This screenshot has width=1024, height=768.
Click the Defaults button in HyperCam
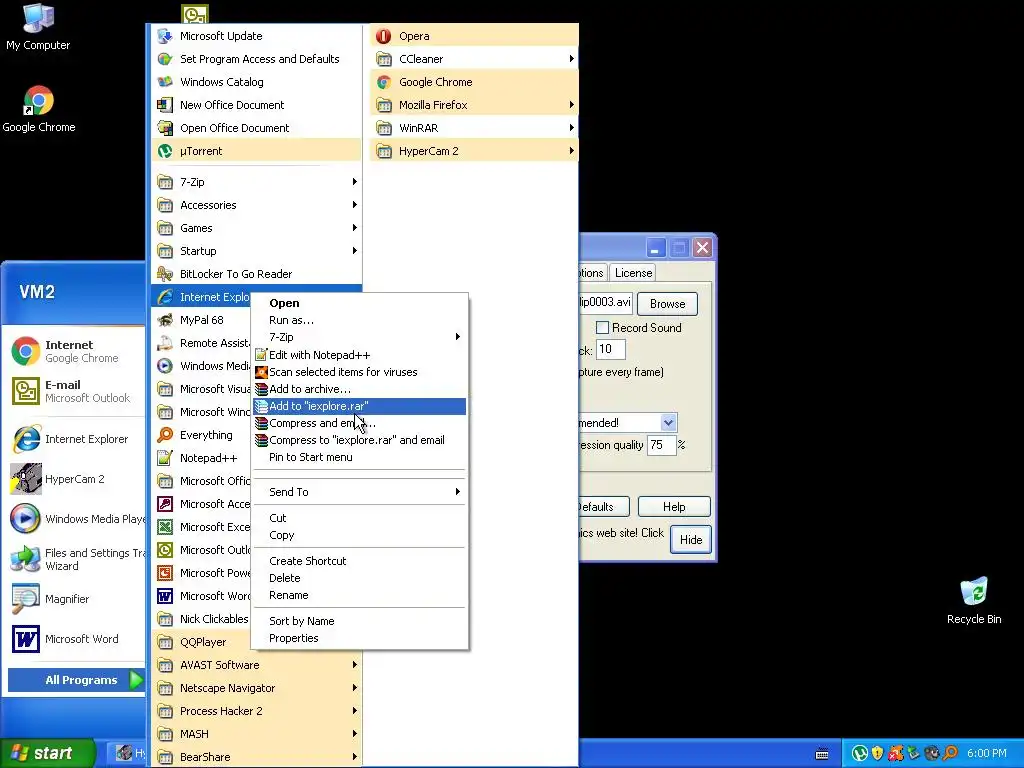(x=604, y=507)
